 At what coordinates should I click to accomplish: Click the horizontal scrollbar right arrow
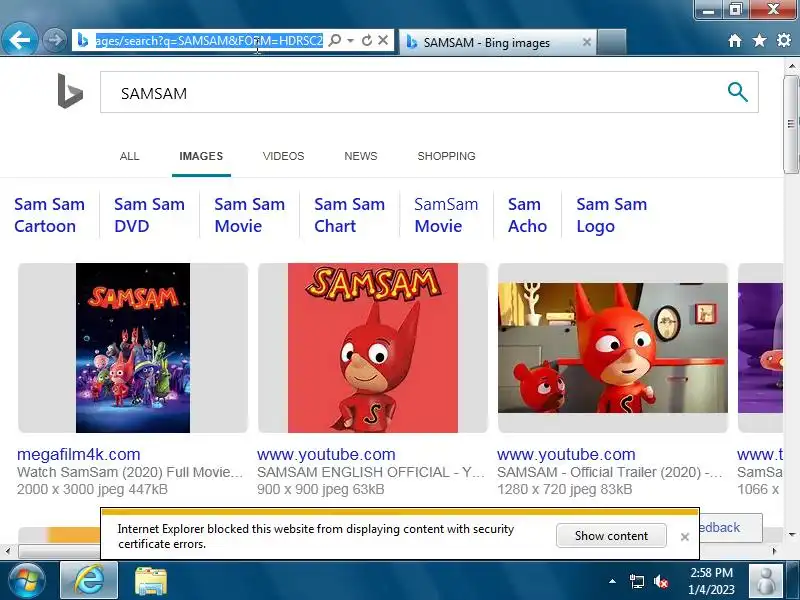click(775, 551)
